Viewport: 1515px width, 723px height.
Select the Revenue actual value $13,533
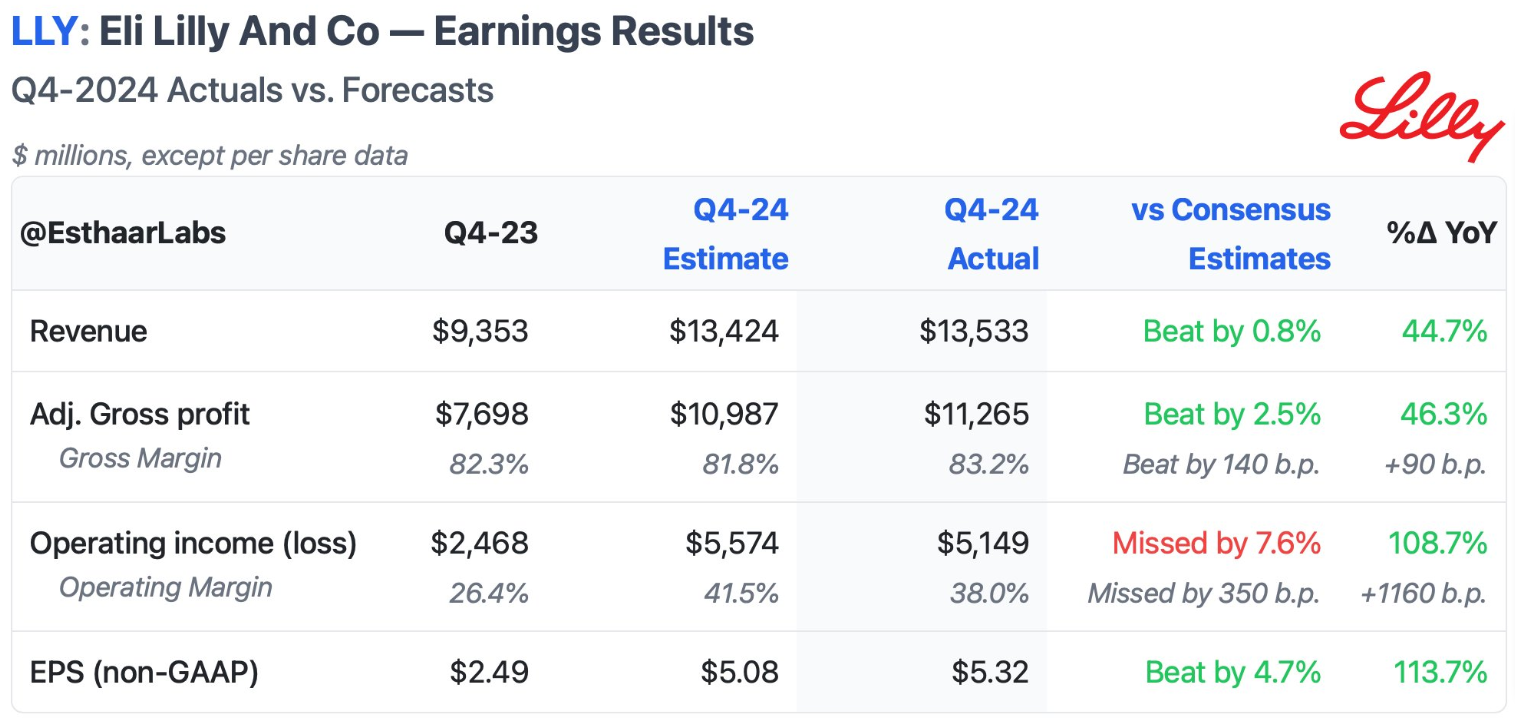coord(974,331)
